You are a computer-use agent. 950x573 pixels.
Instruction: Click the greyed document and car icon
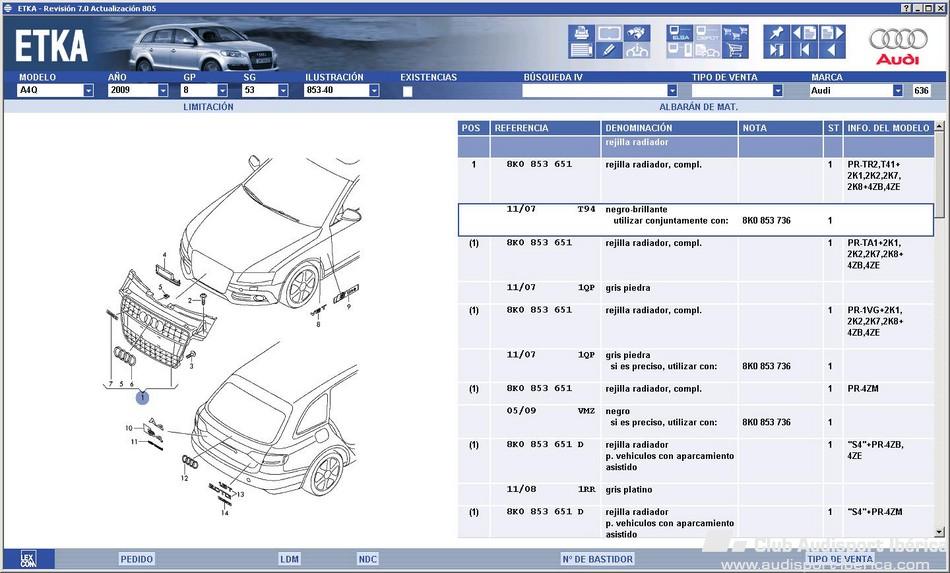(x=707, y=50)
